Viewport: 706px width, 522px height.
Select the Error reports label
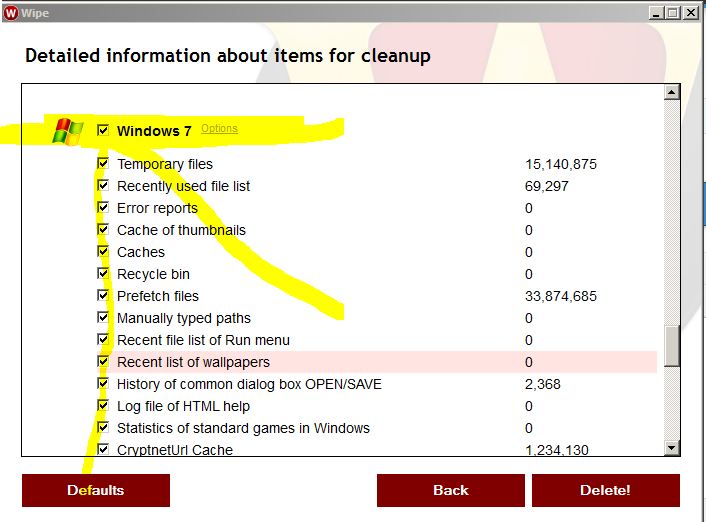(x=157, y=209)
